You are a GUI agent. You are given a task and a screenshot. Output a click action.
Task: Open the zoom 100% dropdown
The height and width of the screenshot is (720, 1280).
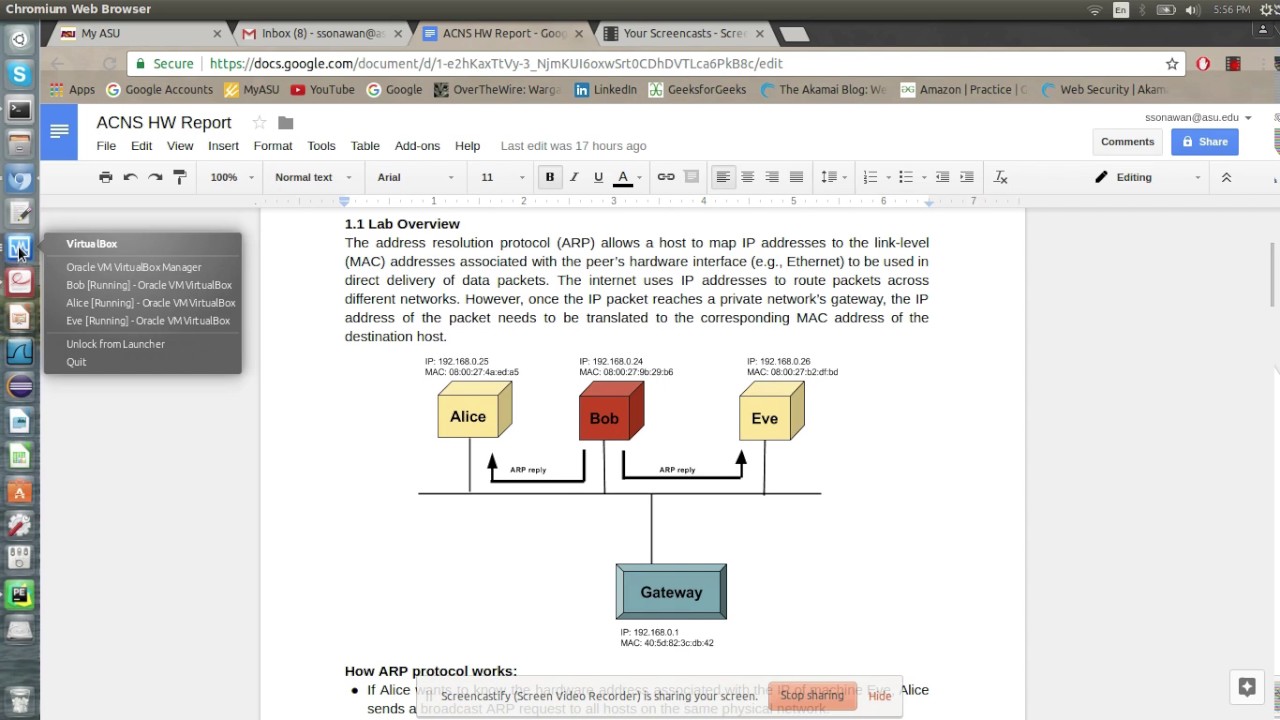(232, 177)
